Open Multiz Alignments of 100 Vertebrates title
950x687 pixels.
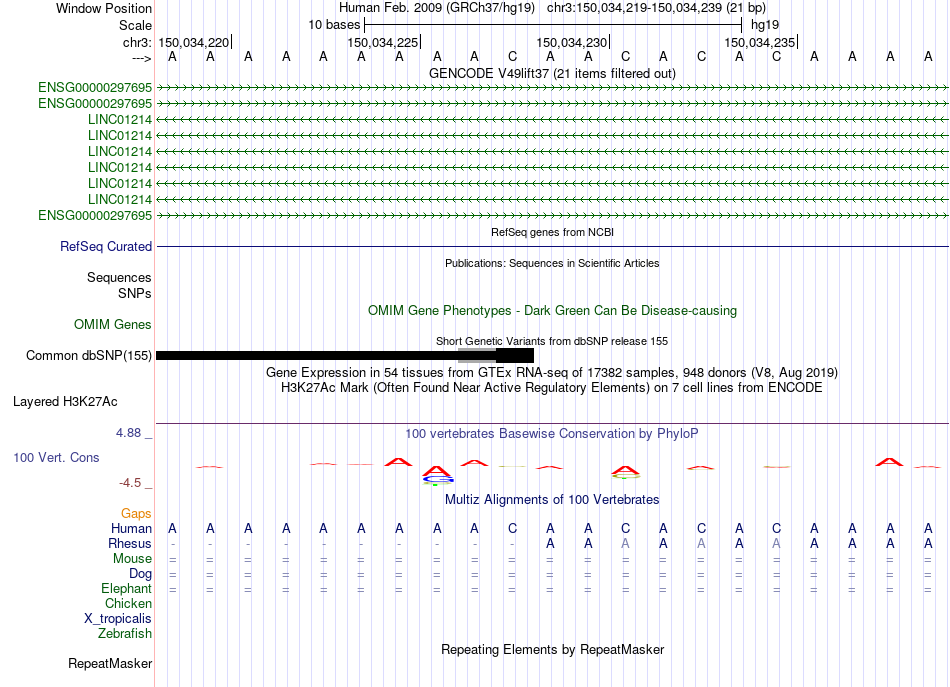click(x=552, y=500)
